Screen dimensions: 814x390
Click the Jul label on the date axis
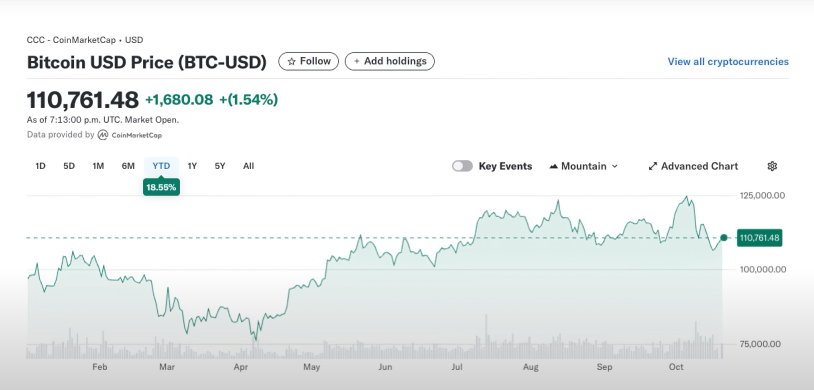coord(457,367)
